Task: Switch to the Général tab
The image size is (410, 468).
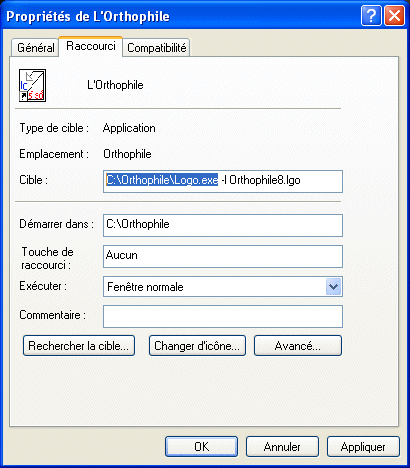Action: (x=35, y=48)
